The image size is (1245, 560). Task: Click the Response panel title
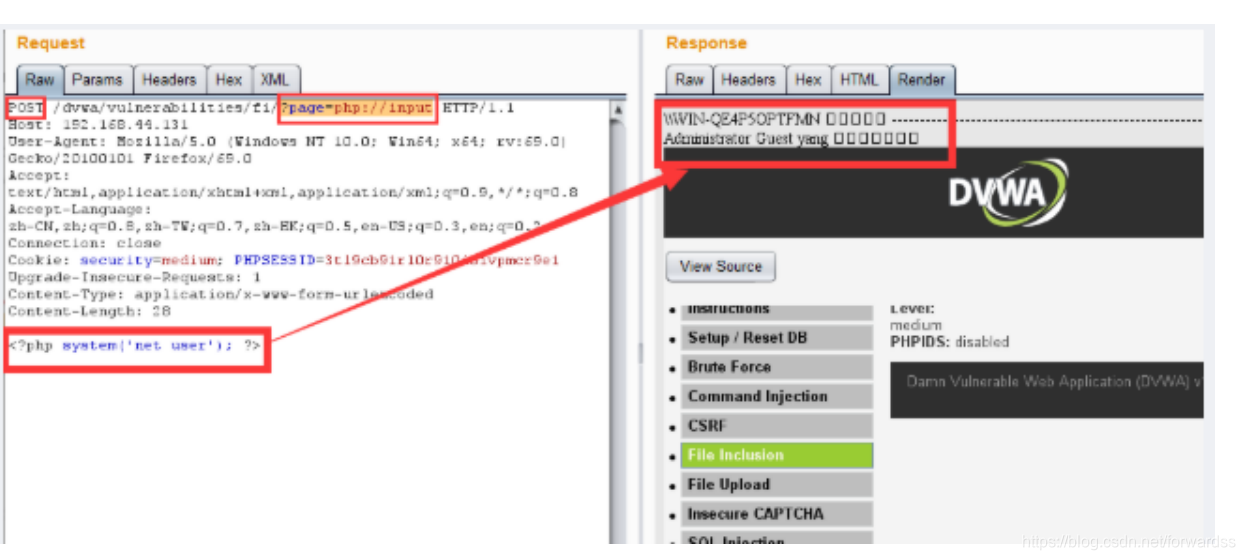706,43
